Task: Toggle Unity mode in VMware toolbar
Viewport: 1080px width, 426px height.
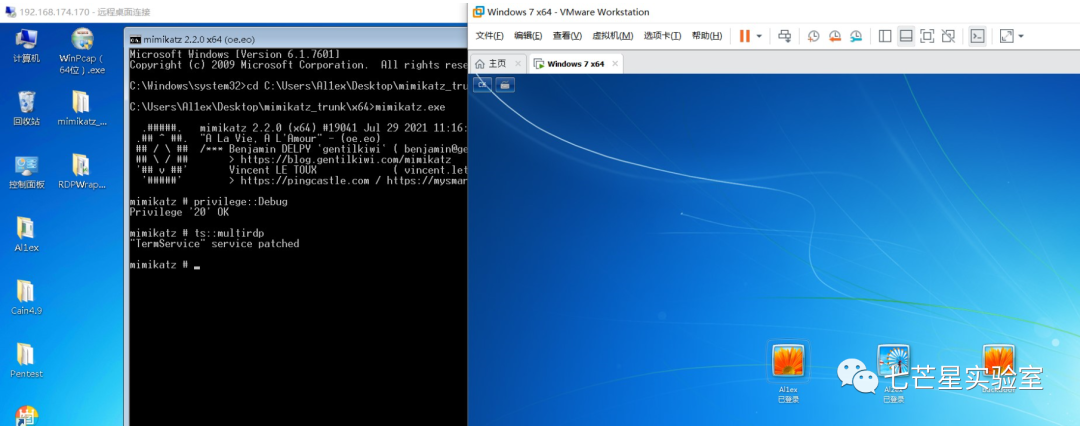Action: (x=948, y=36)
